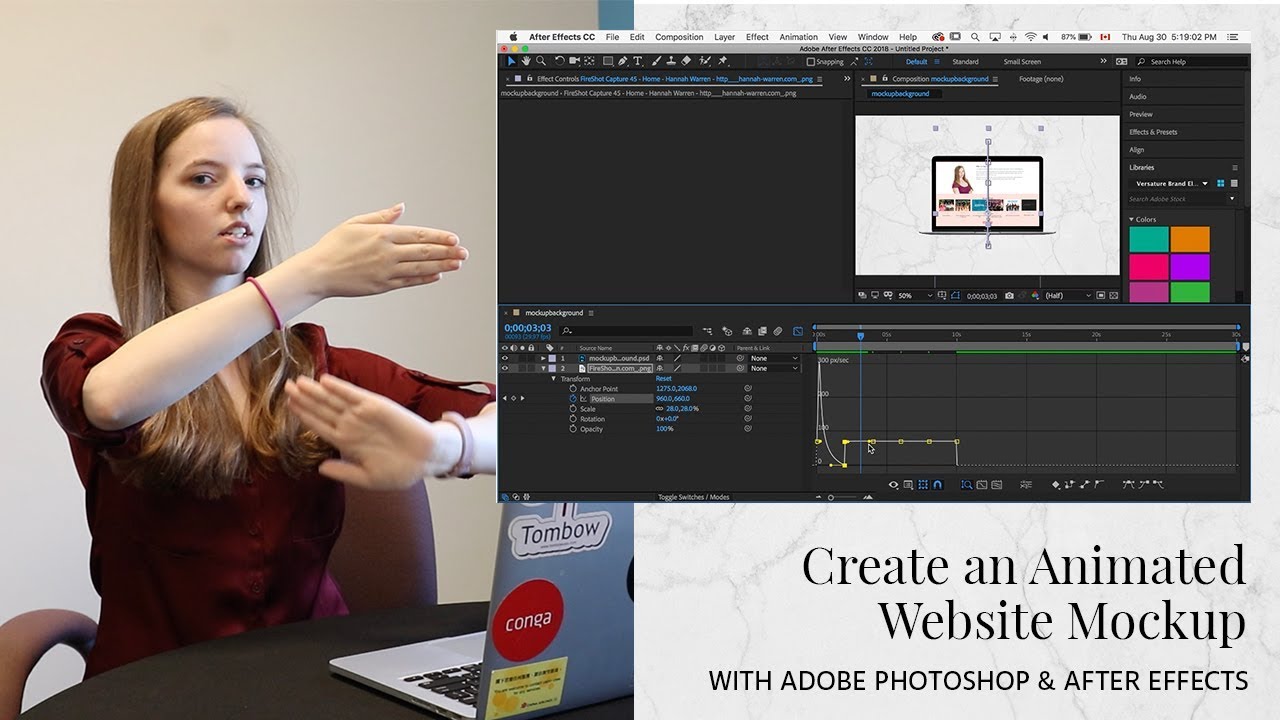Open layer 1 Parent None dropdown

775,358
